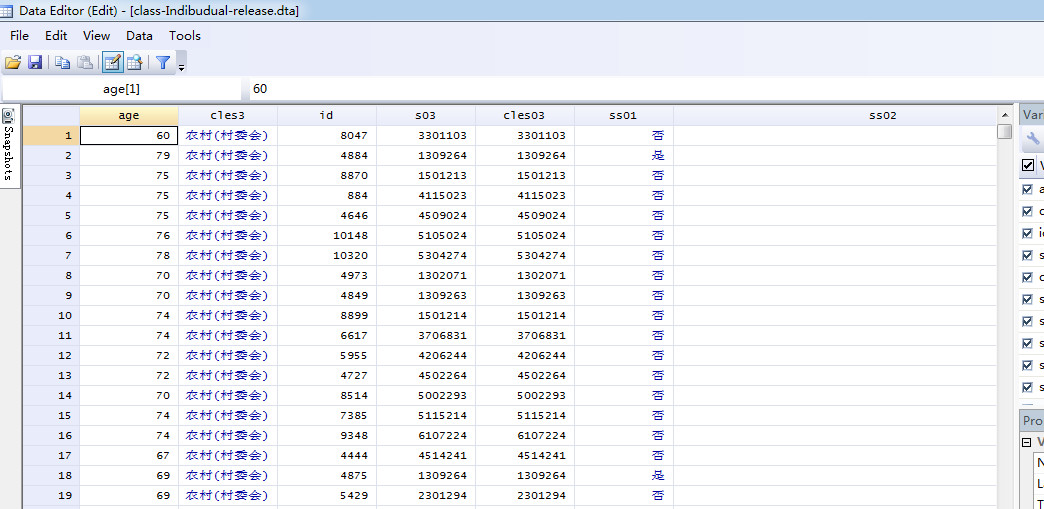The width and height of the screenshot is (1044, 509).
Task: Open the Tools menu
Action: [x=184, y=35]
